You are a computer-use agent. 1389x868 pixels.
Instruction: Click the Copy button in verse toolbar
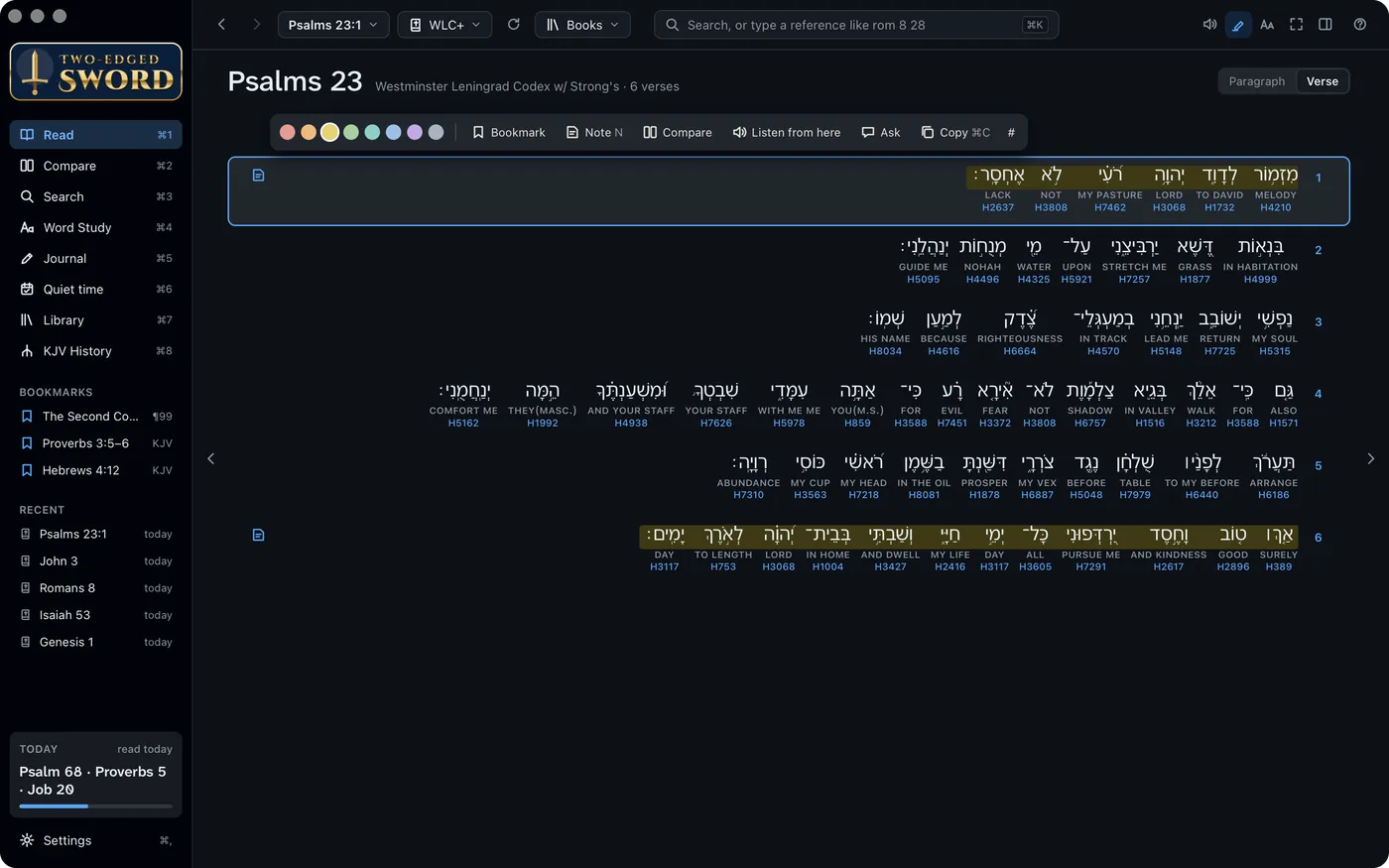[955, 132]
